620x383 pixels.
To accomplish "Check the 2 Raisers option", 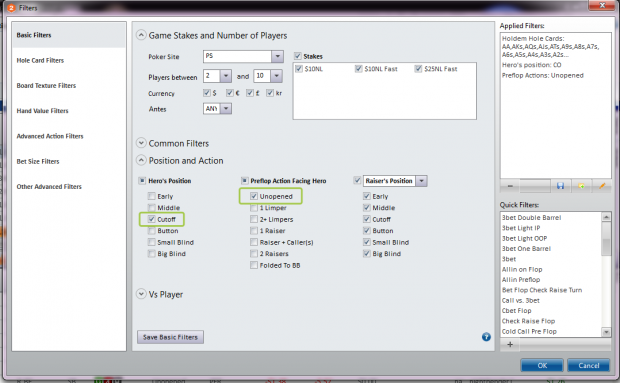I will click(254, 253).
